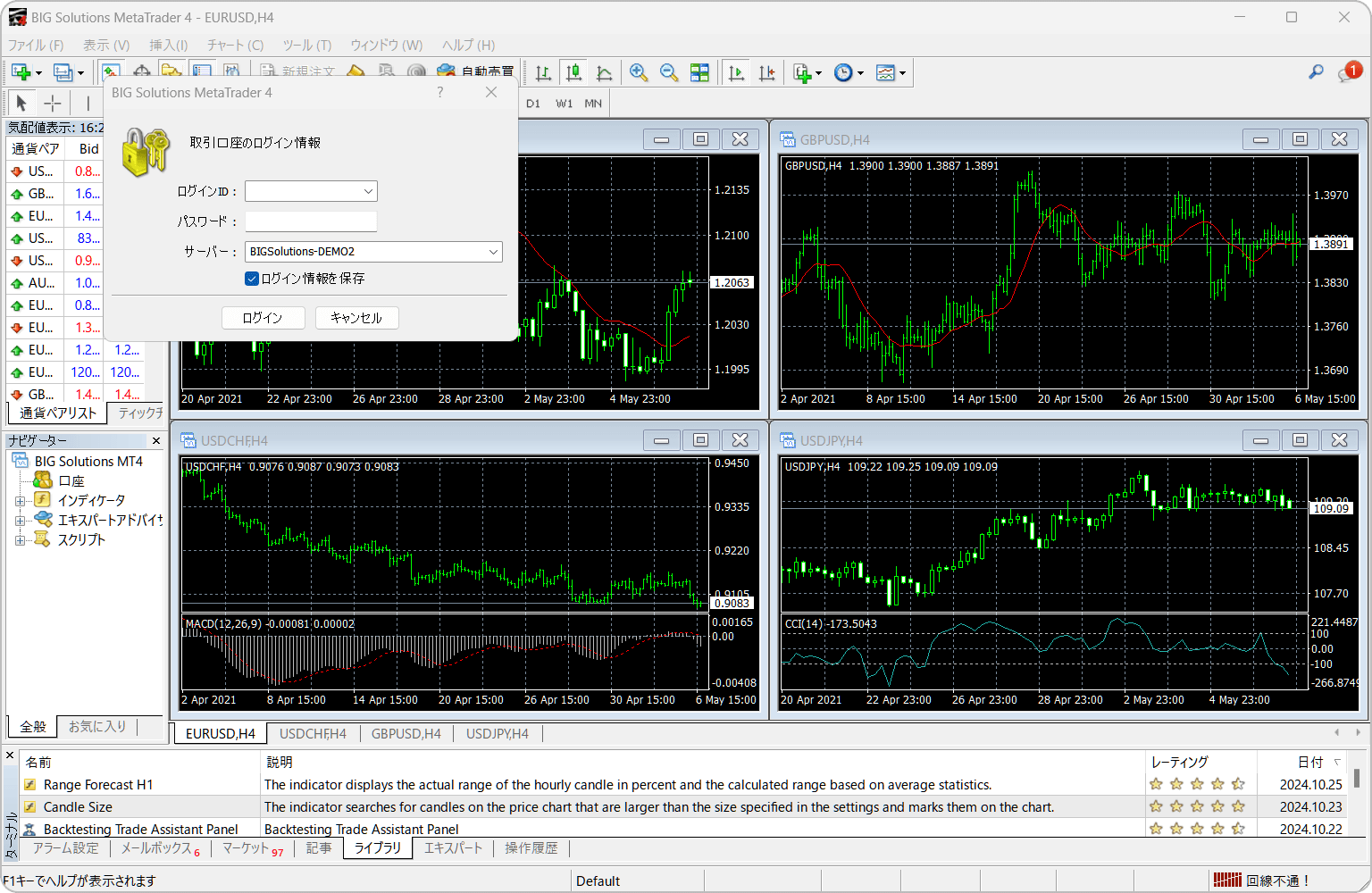Open the indicators list icon
1372x893 pixels.
802,72
